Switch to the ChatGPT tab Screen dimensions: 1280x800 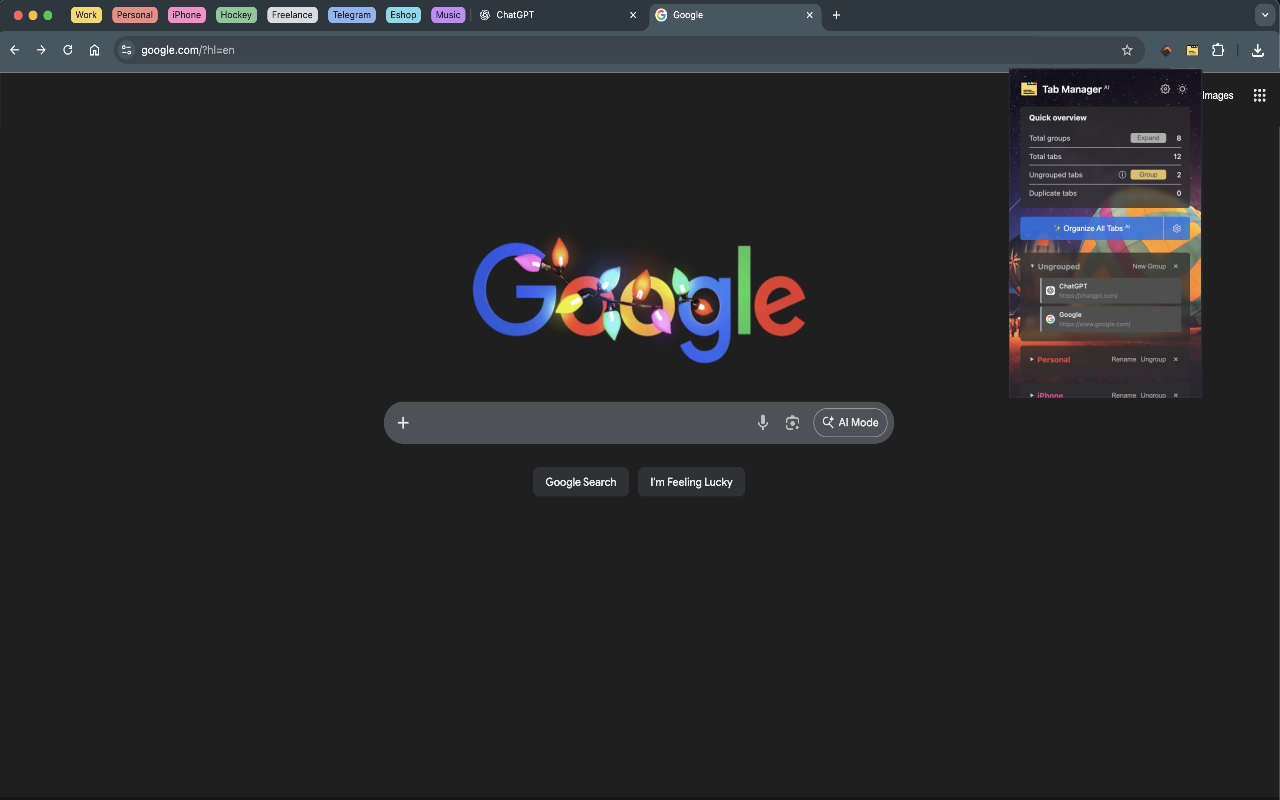pyautogui.click(x=556, y=15)
